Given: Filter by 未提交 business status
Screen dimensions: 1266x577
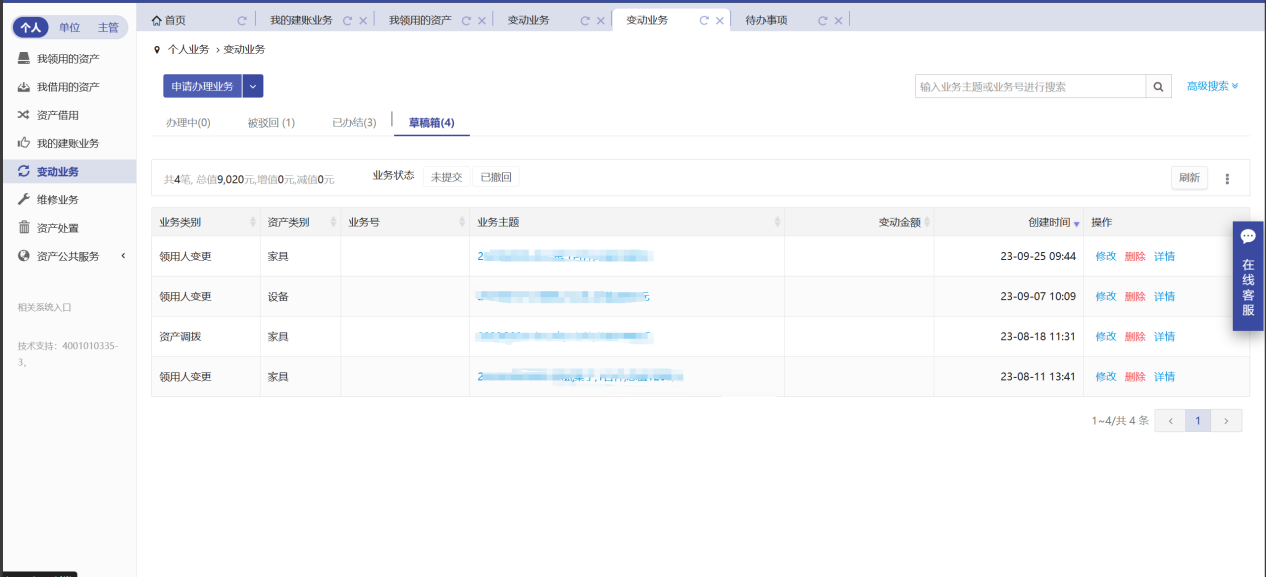Looking at the screenshot, I should pyautogui.click(x=446, y=177).
